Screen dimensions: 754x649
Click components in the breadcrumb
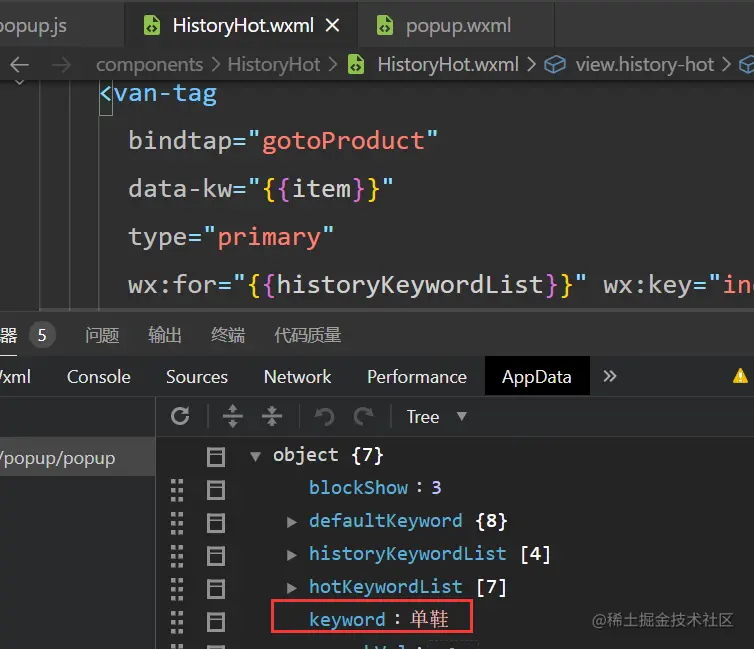click(x=149, y=64)
